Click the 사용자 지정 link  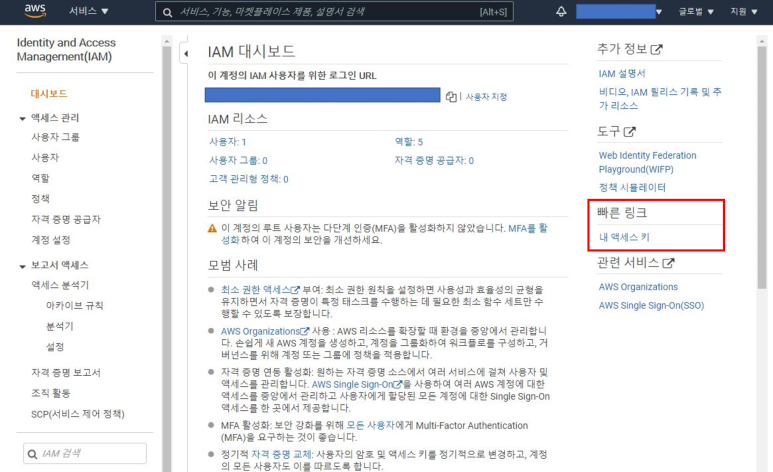[x=486, y=97]
